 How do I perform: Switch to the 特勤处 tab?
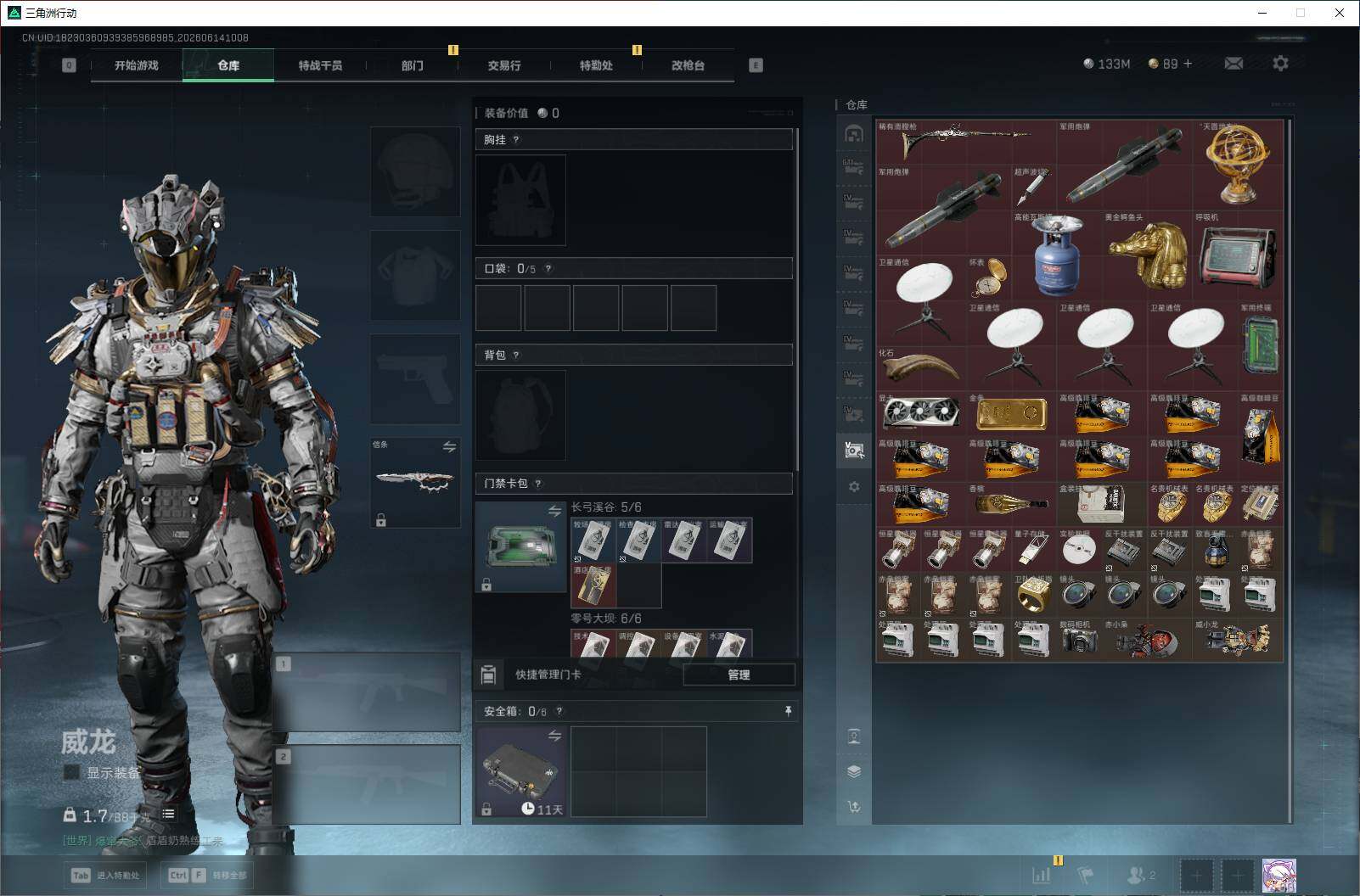click(x=596, y=65)
